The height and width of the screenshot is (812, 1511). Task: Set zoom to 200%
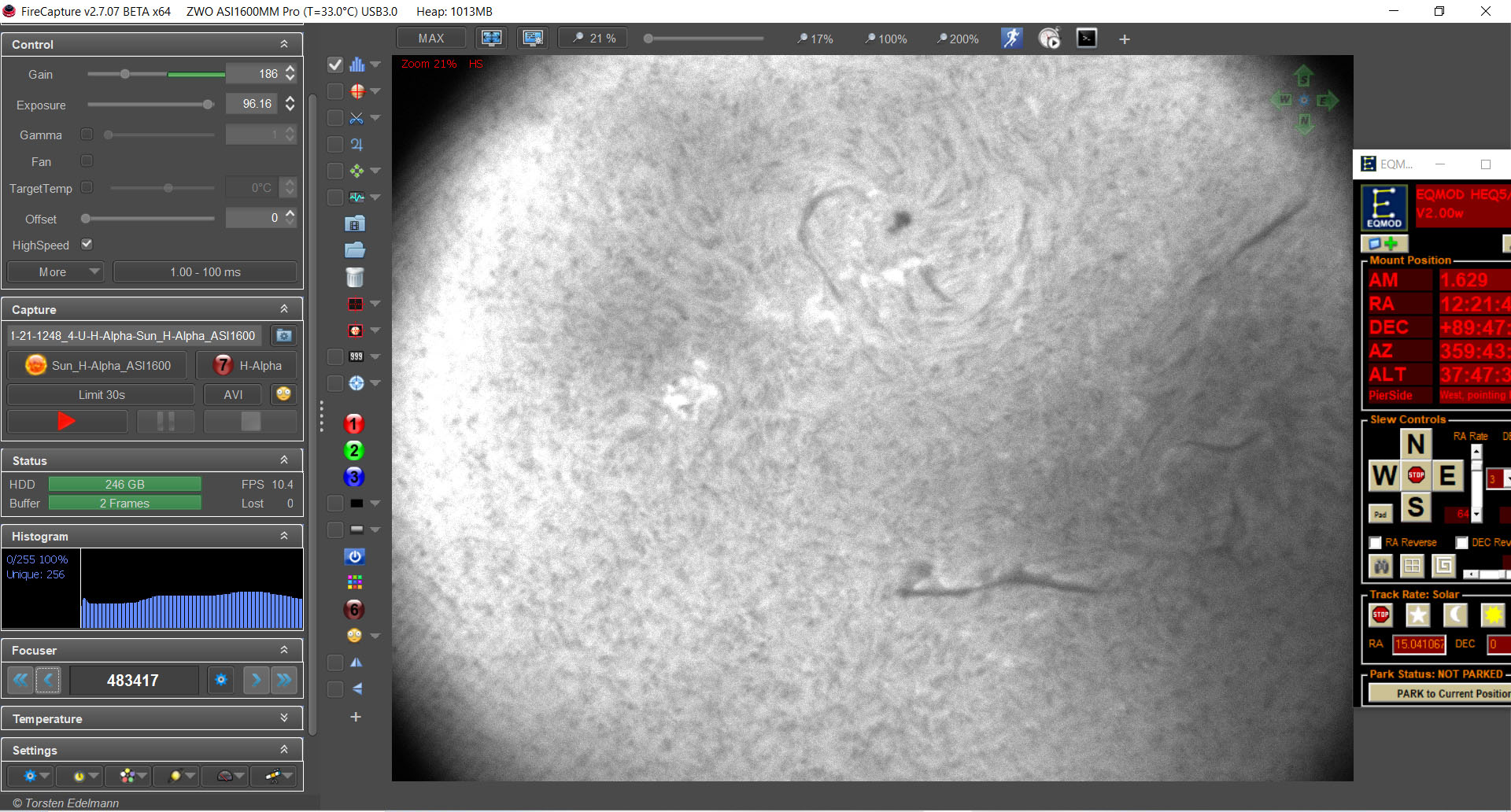(x=957, y=39)
